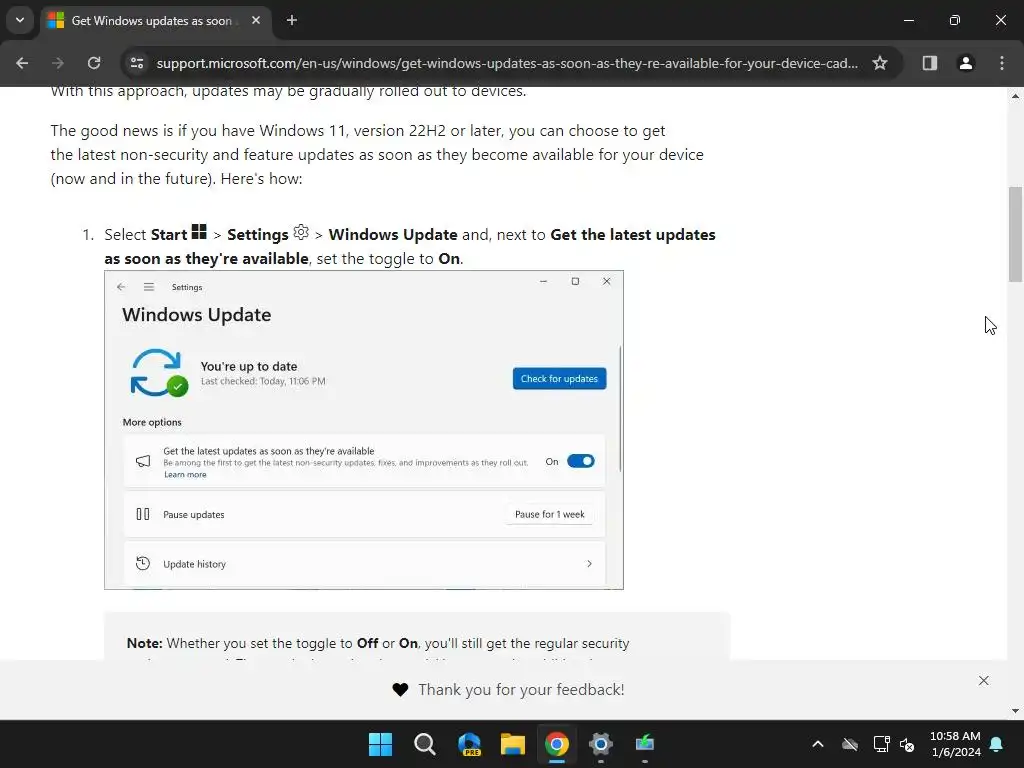Open the Chrome three-dot menu

pos(1002,63)
